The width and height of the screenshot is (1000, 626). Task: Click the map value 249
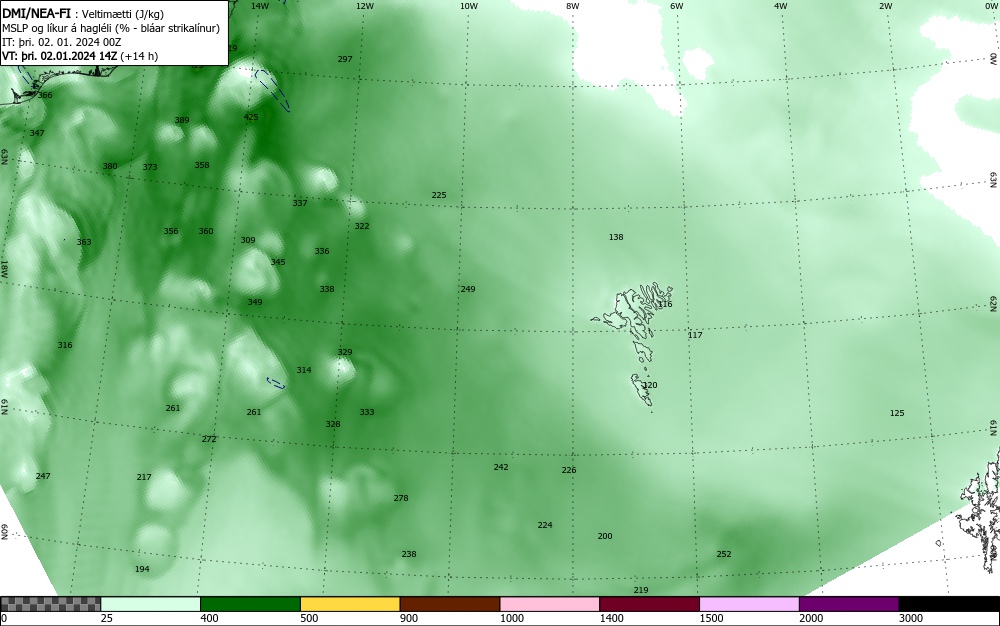click(x=468, y=289)
